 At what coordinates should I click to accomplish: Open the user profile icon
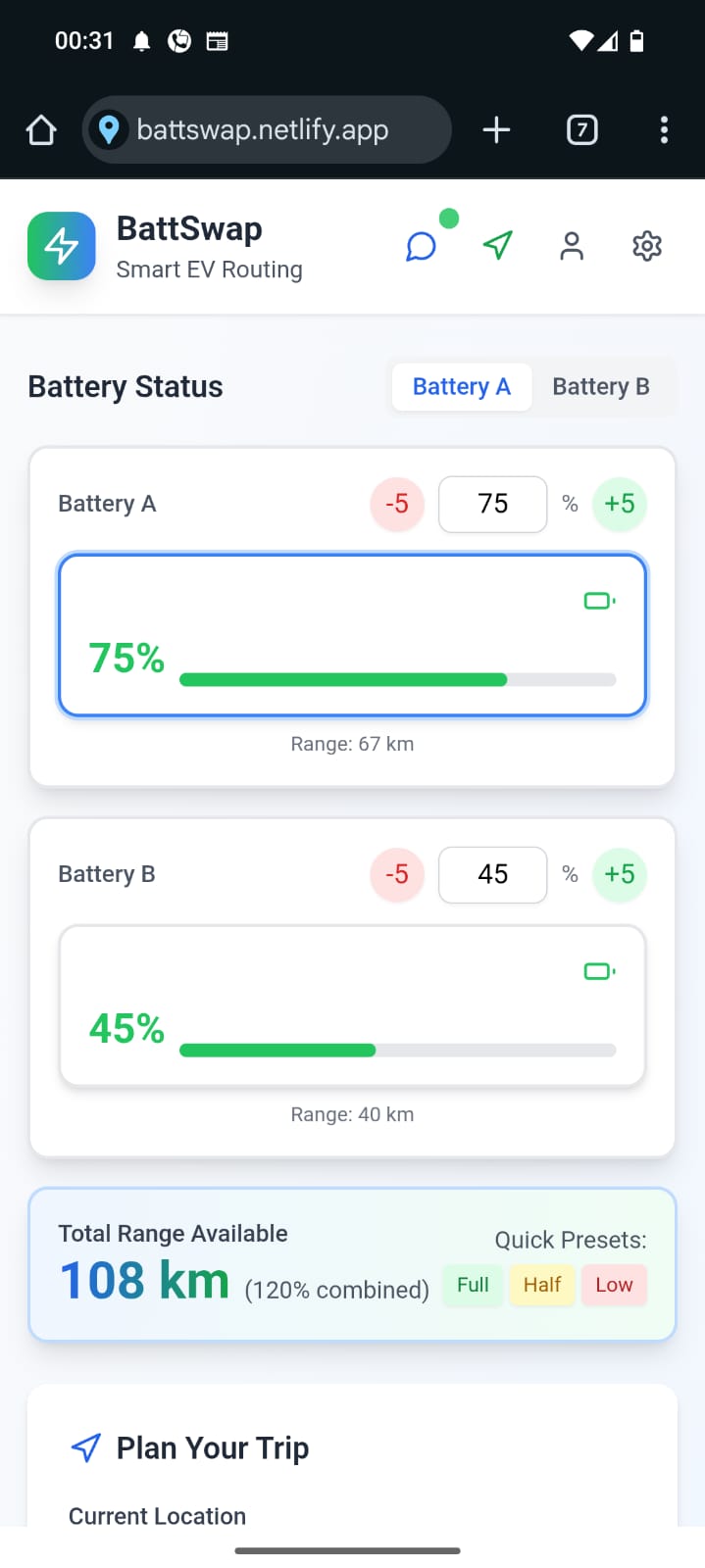(572, 246)
